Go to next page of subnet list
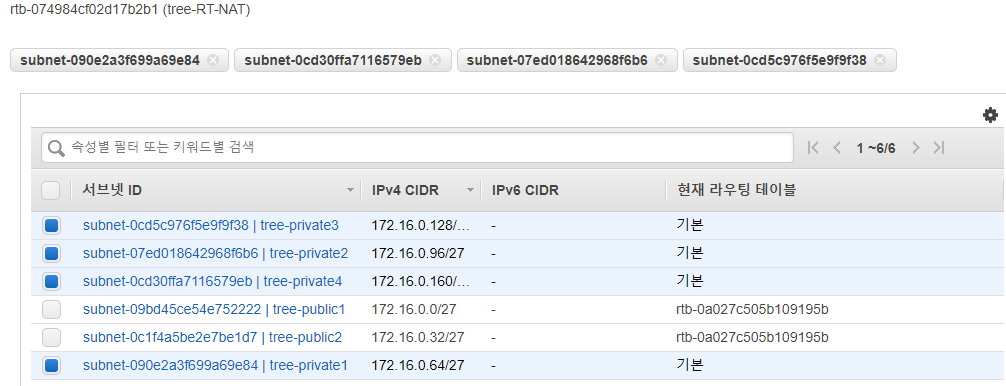 tap(916, 148)
